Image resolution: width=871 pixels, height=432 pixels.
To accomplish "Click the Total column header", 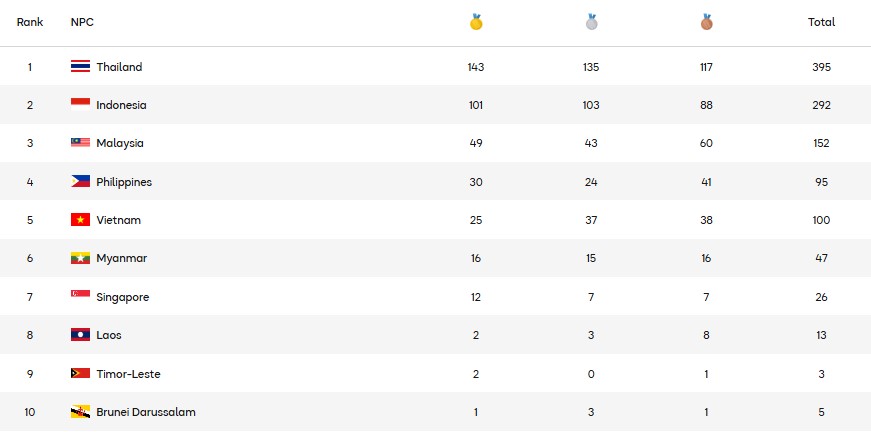I will 821,22.
